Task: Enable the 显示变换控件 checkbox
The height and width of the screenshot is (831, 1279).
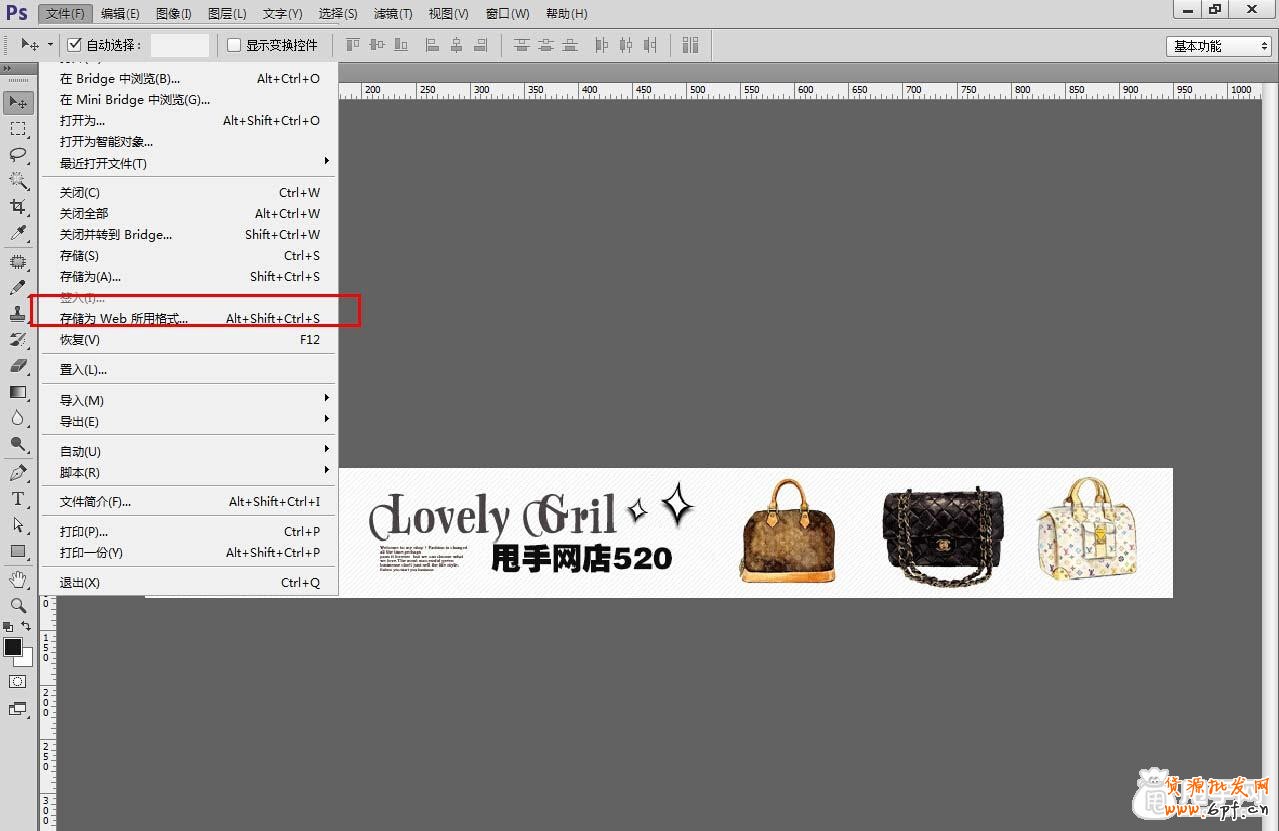Action: point(235,45)
